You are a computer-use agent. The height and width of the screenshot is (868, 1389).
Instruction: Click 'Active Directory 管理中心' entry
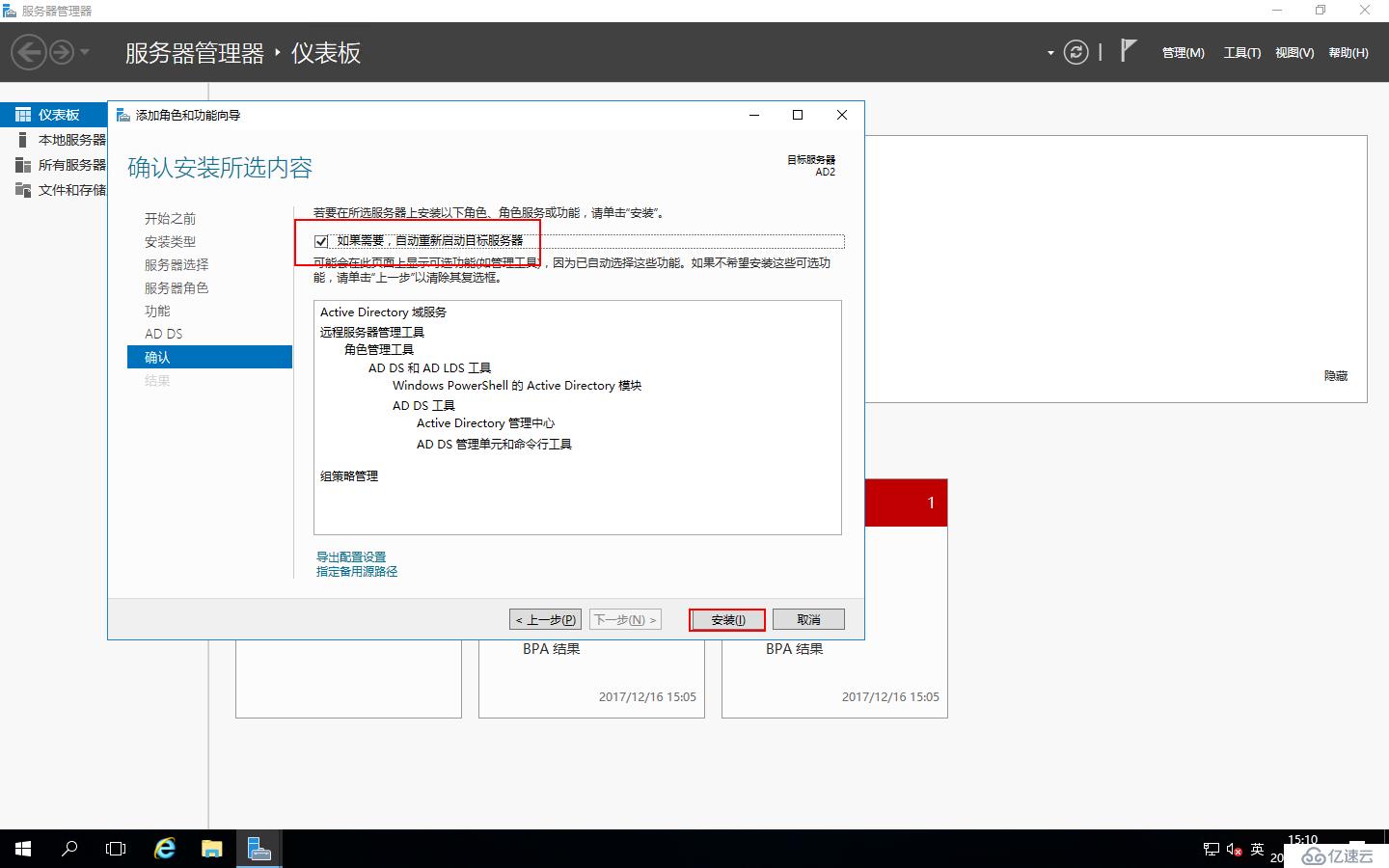(486, 423)
